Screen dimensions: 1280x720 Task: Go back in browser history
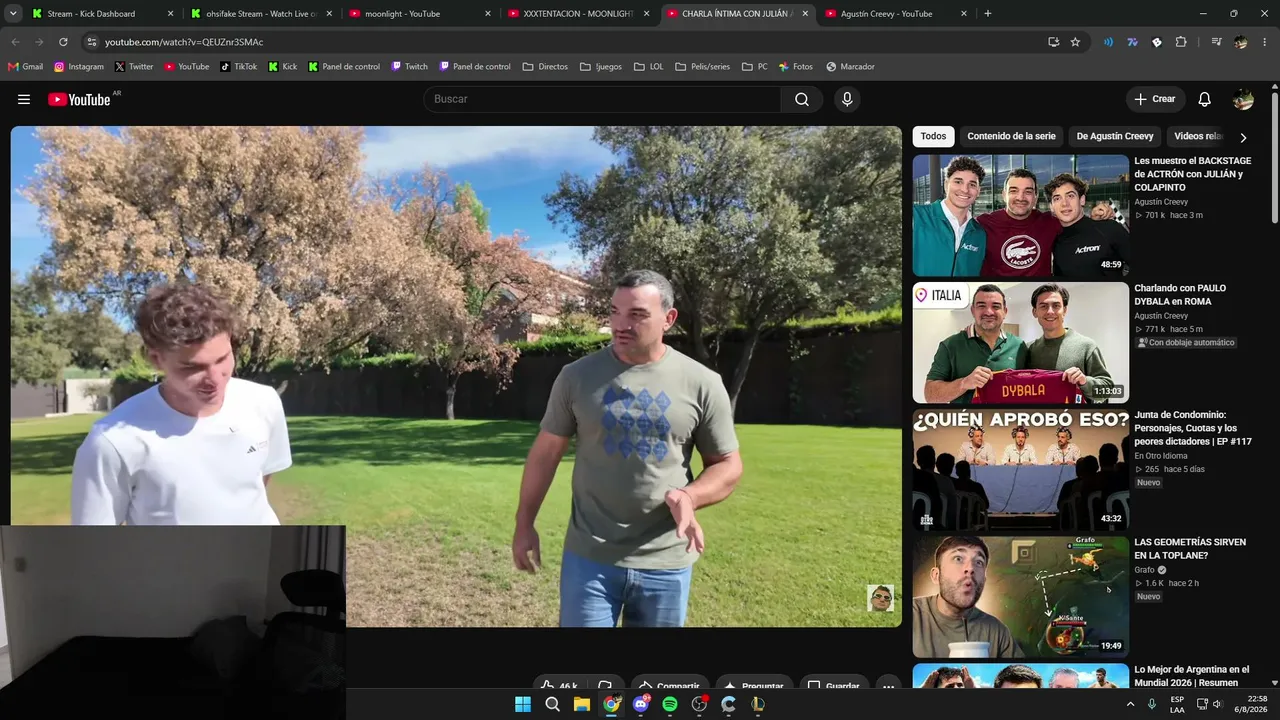15,42
